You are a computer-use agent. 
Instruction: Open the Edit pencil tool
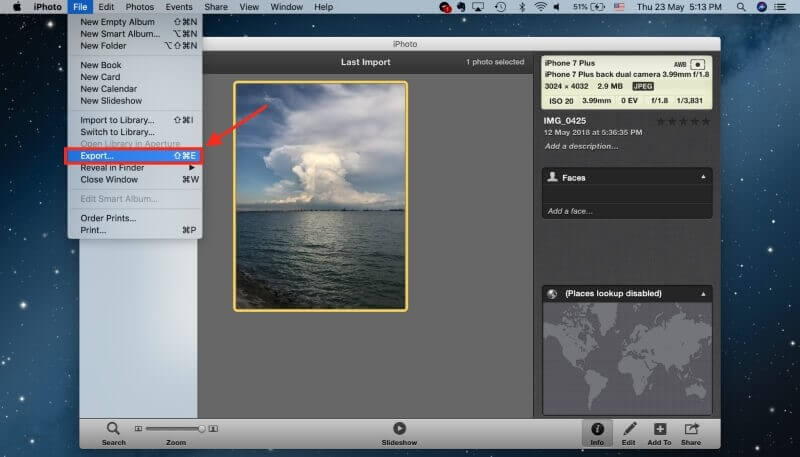pyautogui.click(x=629, y=434)
